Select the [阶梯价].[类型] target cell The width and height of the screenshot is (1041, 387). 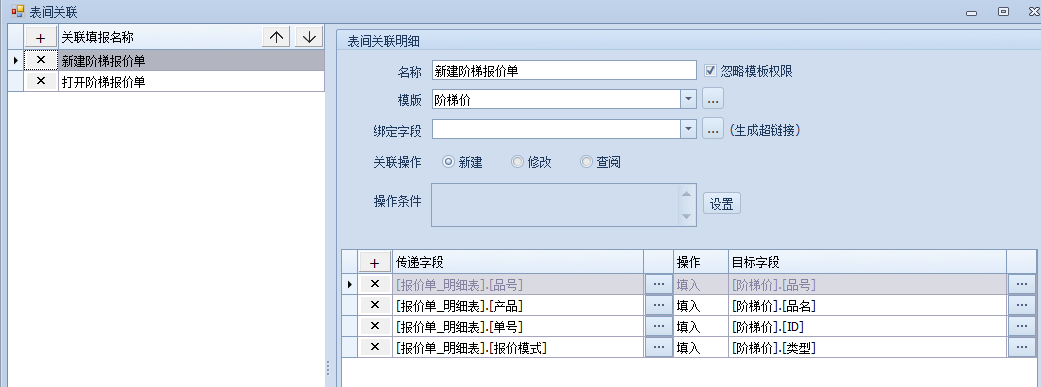point(867,347)
